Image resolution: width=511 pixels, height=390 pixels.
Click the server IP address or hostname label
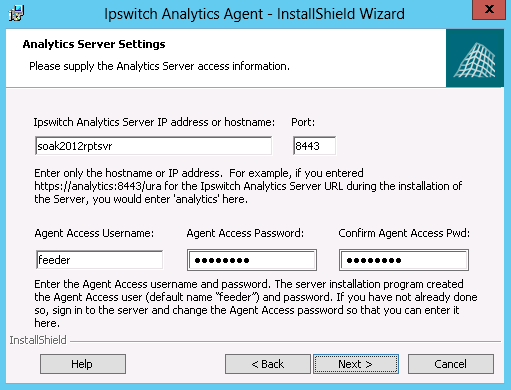tap(154, 122)
